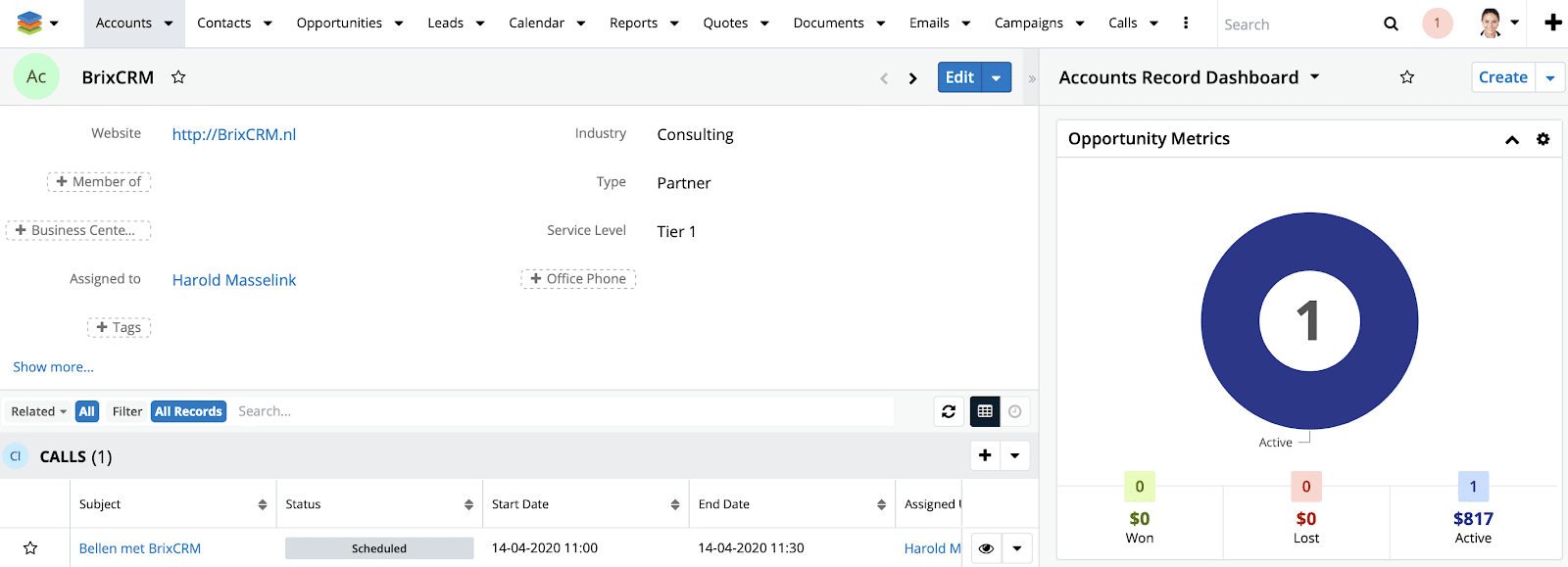Open the Bellen met BrixCRM call
Screen dimensions: 1568x567
point(140,548)
